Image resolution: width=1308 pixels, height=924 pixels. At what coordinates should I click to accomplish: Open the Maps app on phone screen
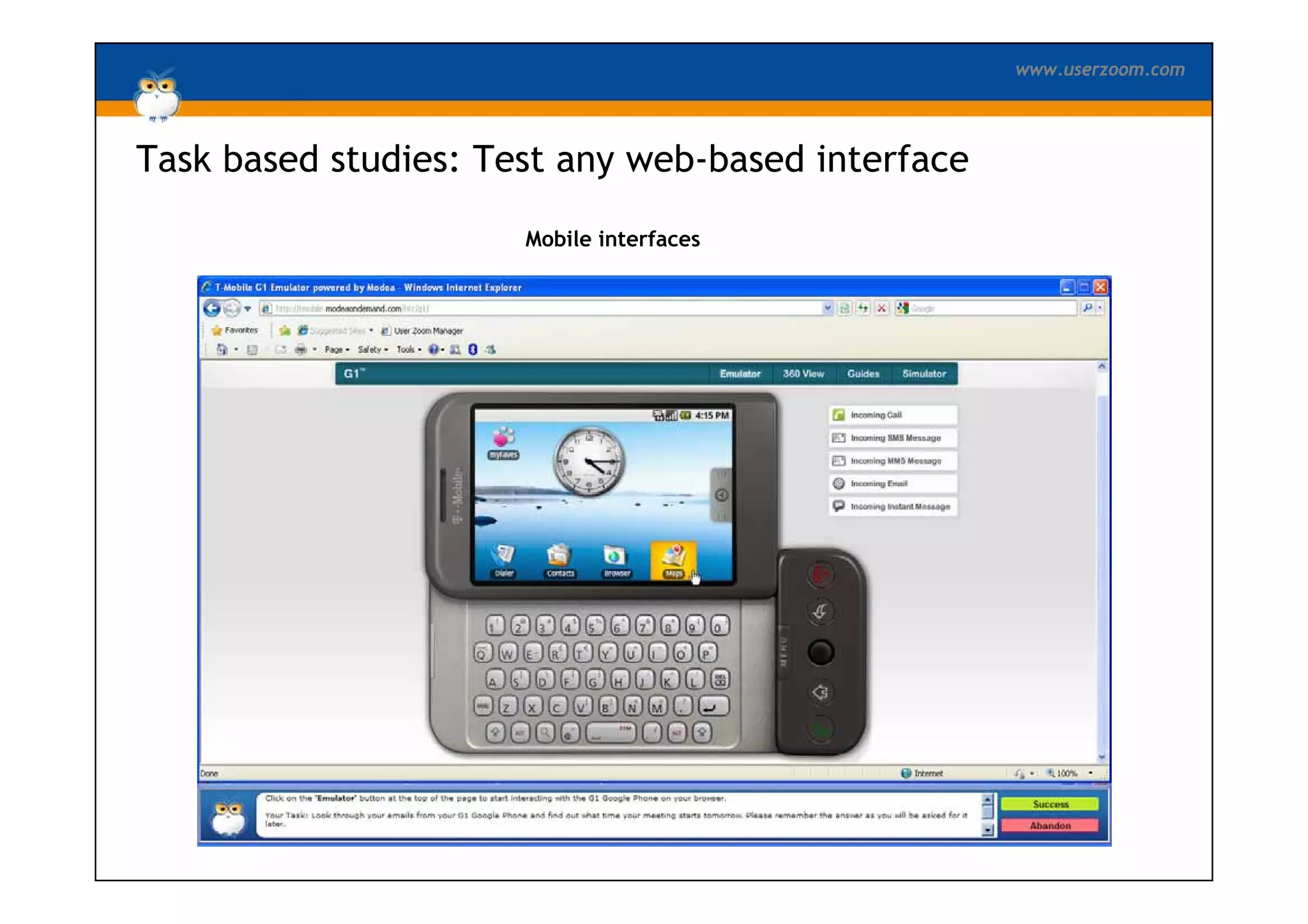point(673,560)
